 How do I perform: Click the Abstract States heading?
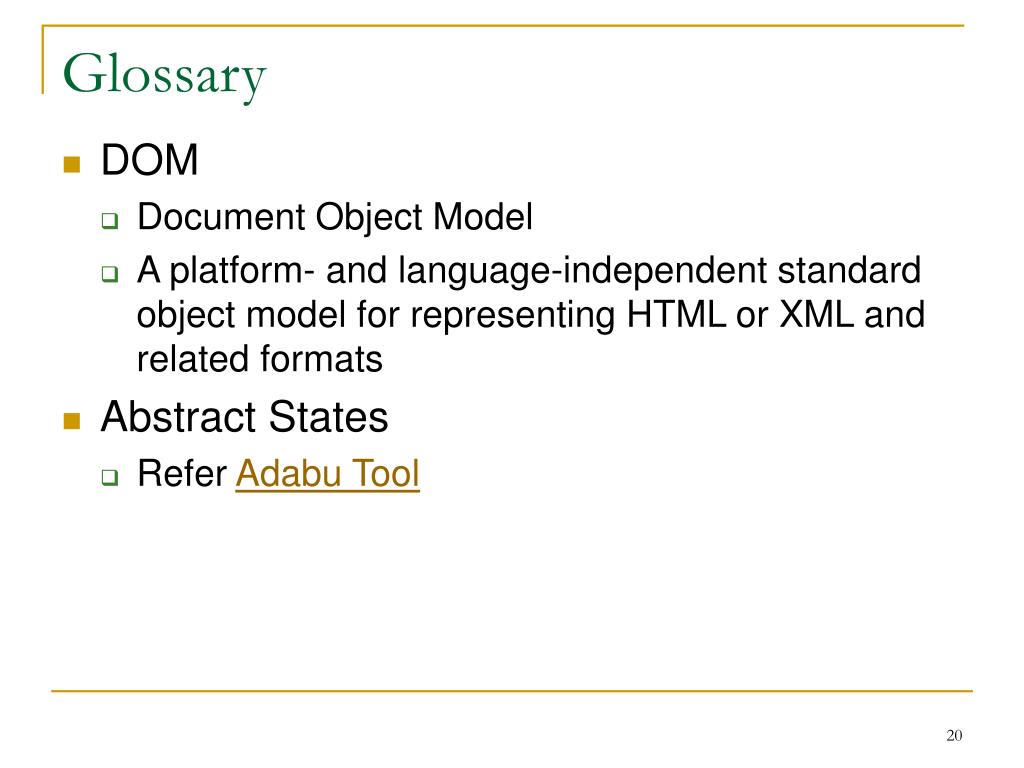tap(244, 417)
